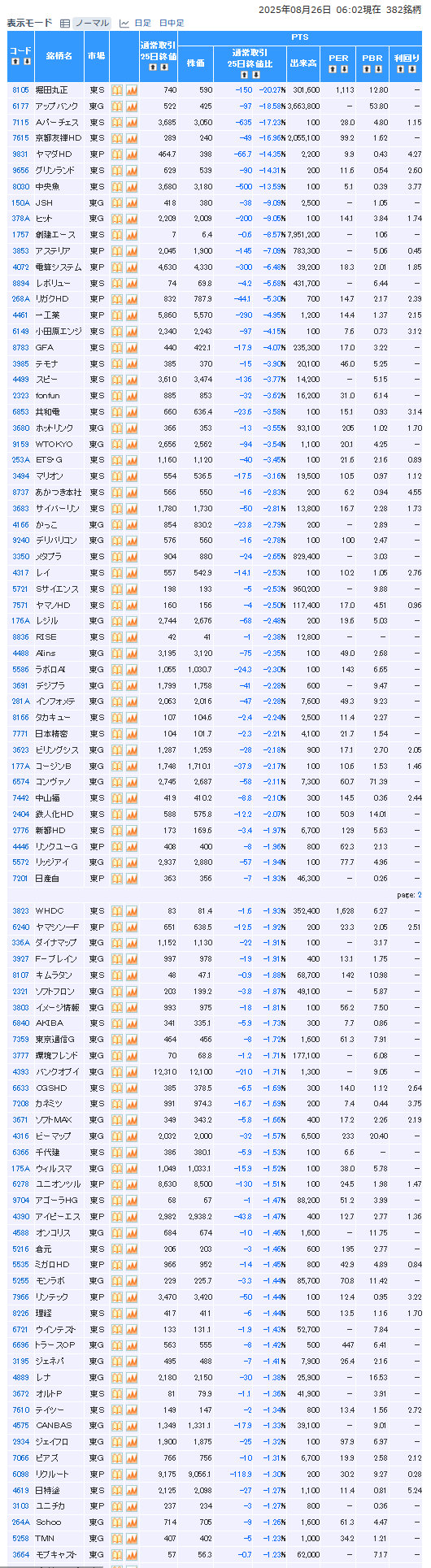The height and width of the screenshot is (1568, 431).
Task: Click 出来高 value 7,951,200
Action: coord(303,235)
